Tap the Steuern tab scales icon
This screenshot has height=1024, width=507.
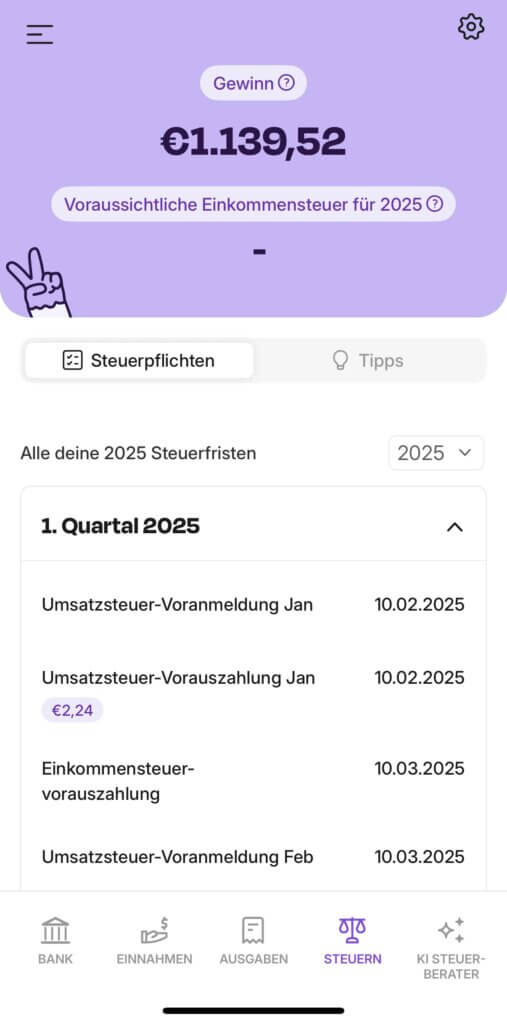pos(352,930)
